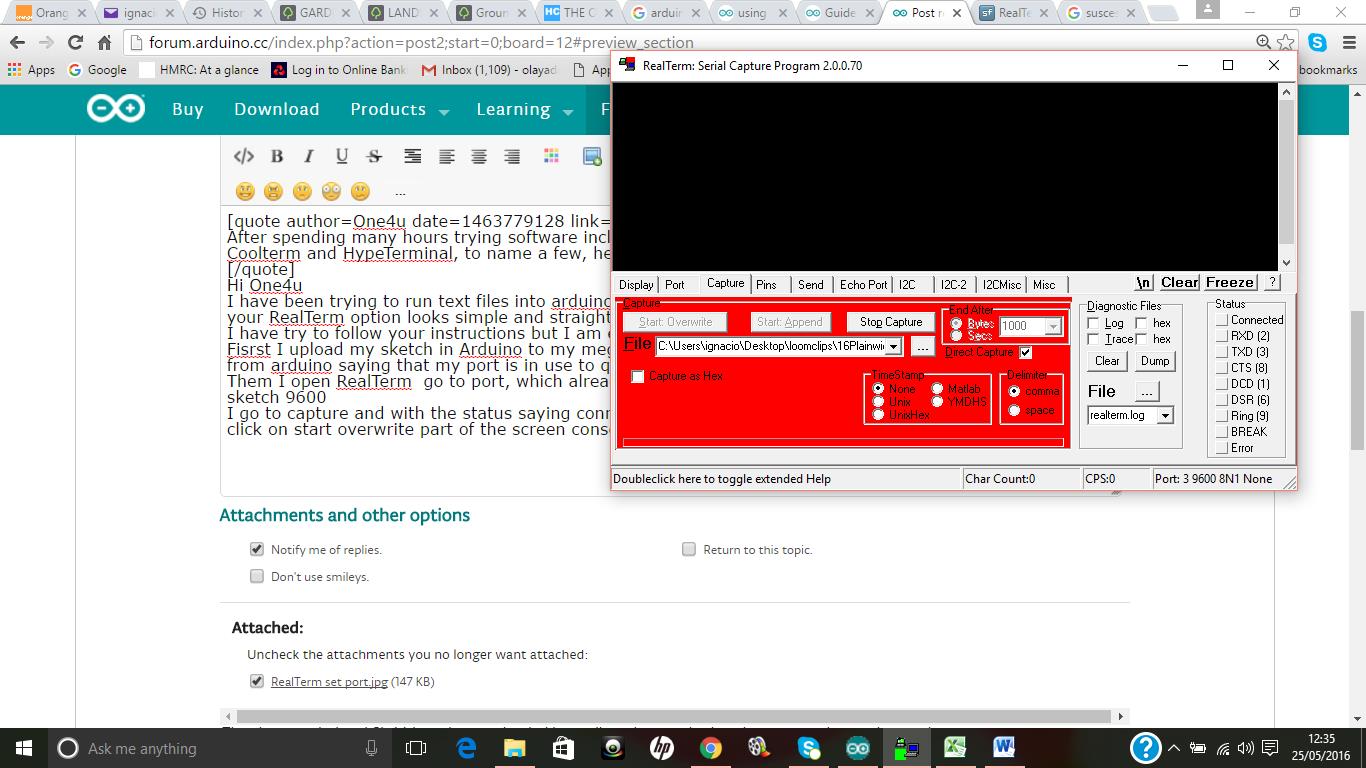The height and width of the screenshot is (768, 1366).
Task: Select the Matlab timestamp option
Action: [x=938, y=389]
